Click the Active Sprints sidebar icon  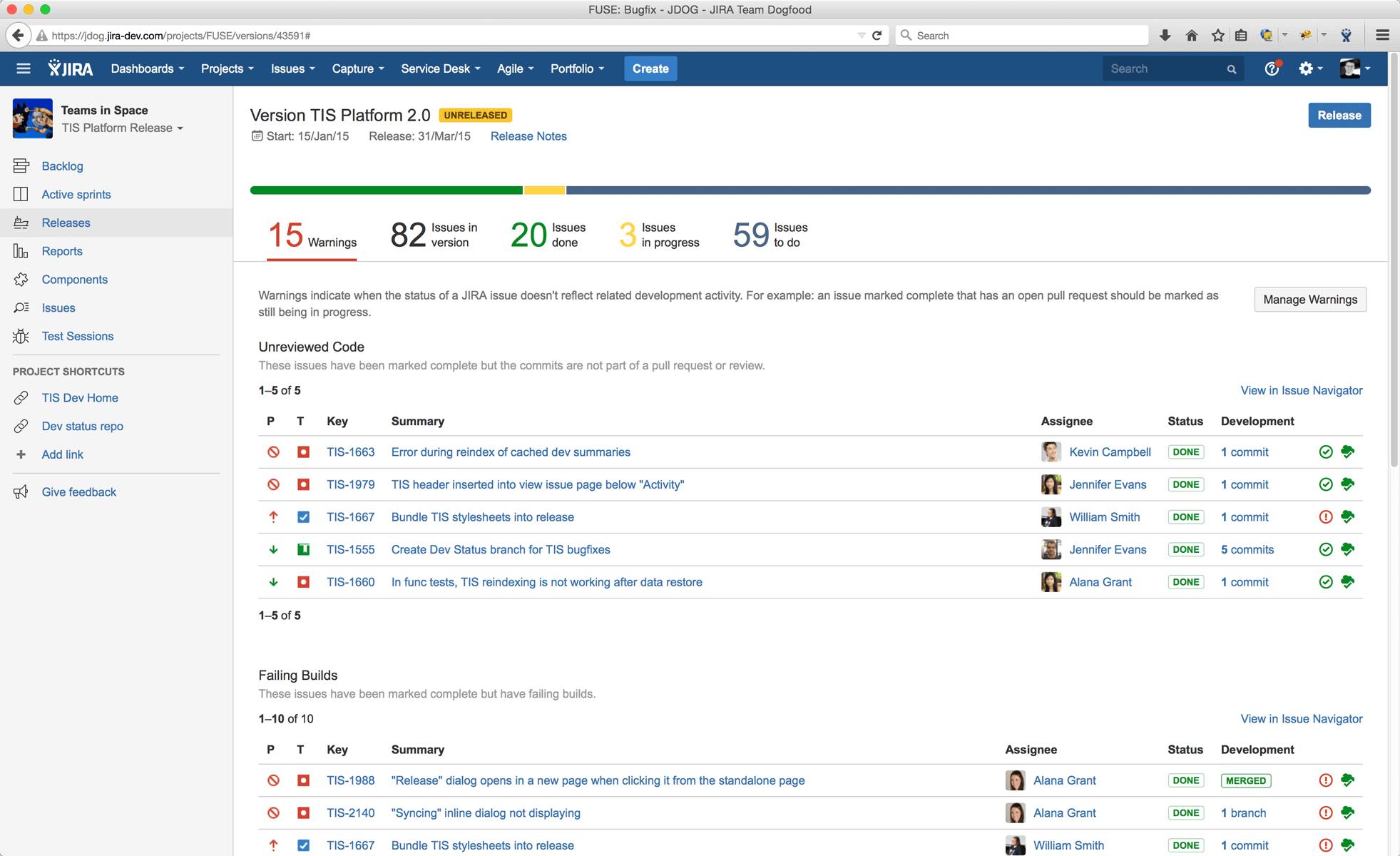(x=21, y=194)
